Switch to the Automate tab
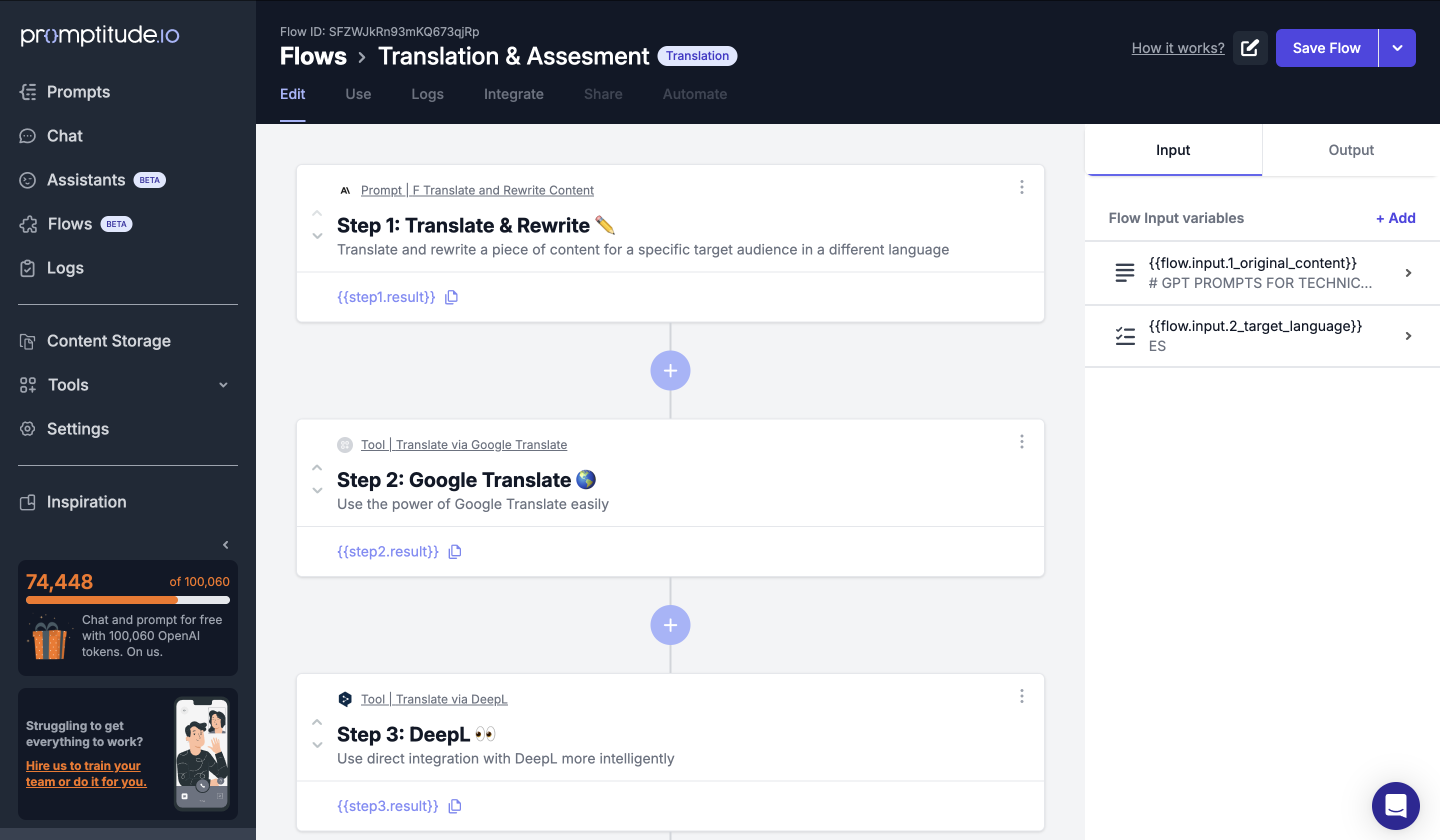This screenshot has width=1440, height=840. [x=695, y=94]
